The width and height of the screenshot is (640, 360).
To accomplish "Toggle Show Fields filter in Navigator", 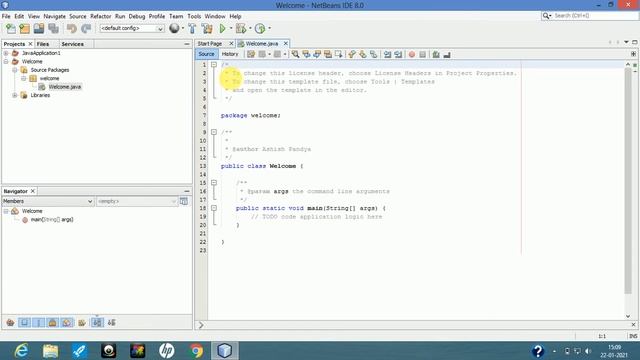I will point(24,323).
